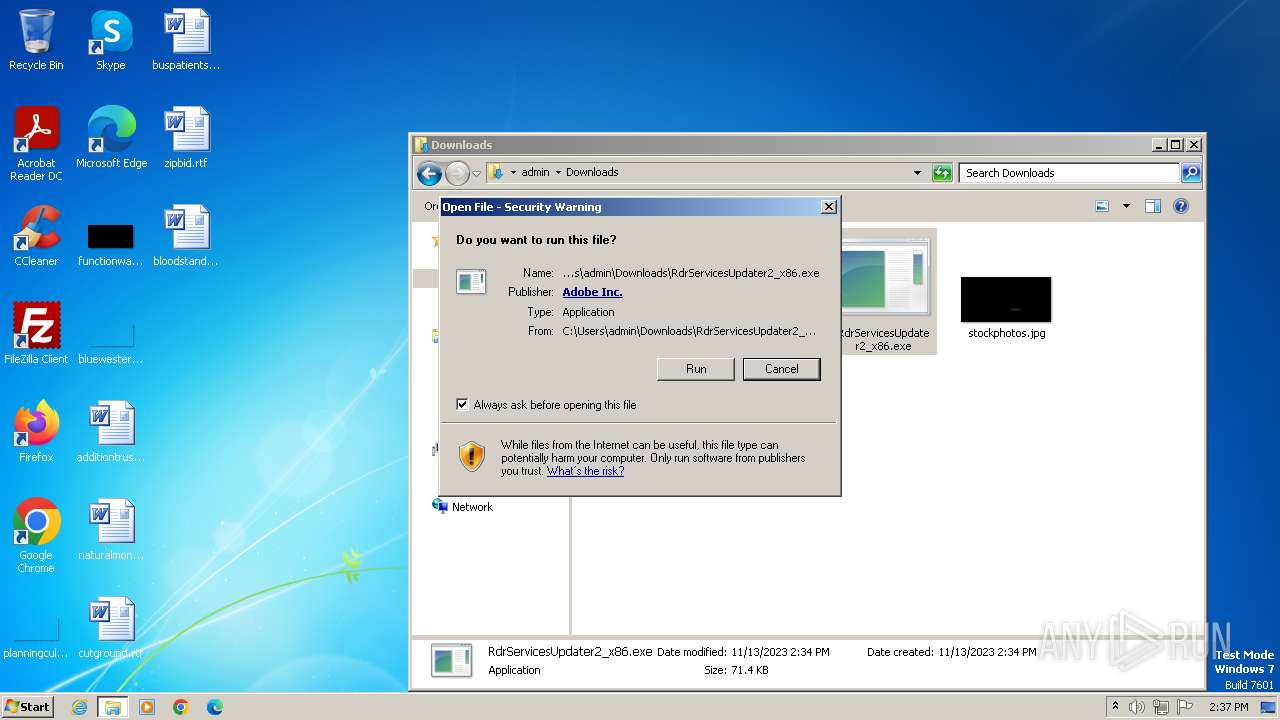This screenshot has height=720, width=1280.
Task: Uncheck Always ask before opening this file
Action: (x=462, y=405)
